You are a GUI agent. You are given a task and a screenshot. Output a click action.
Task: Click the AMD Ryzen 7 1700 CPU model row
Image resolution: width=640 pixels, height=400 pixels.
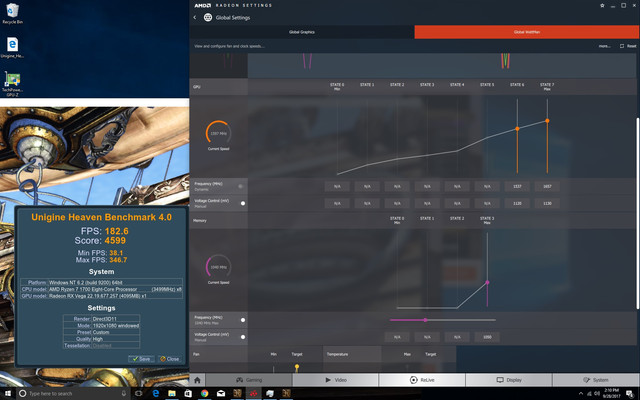101,289
